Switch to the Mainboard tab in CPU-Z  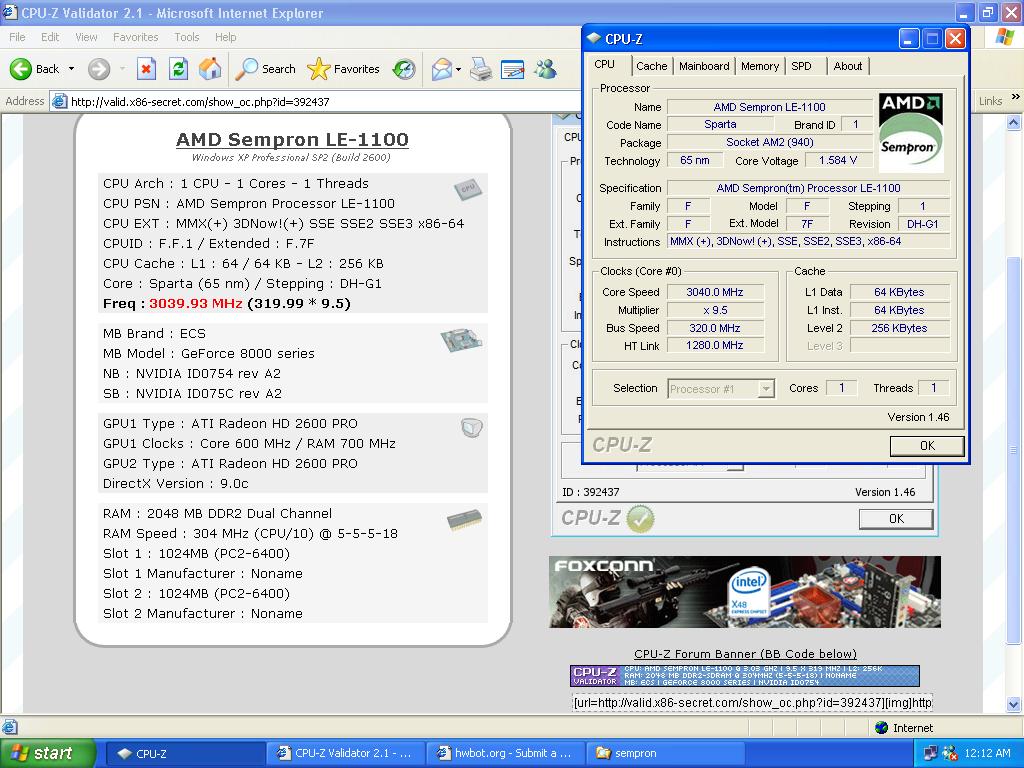tap(704, 66)
